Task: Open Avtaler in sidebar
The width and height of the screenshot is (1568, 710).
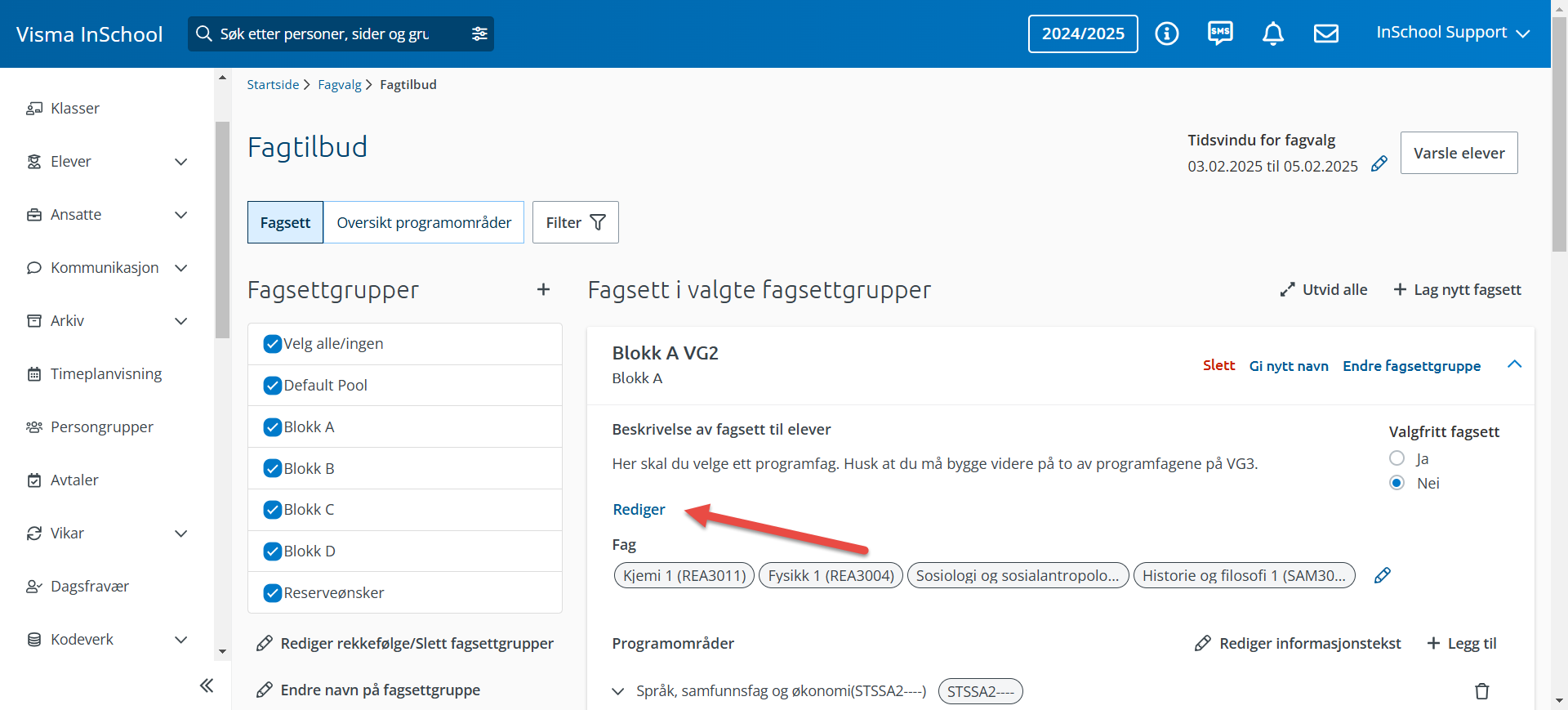Action: [x=62, y=480]
